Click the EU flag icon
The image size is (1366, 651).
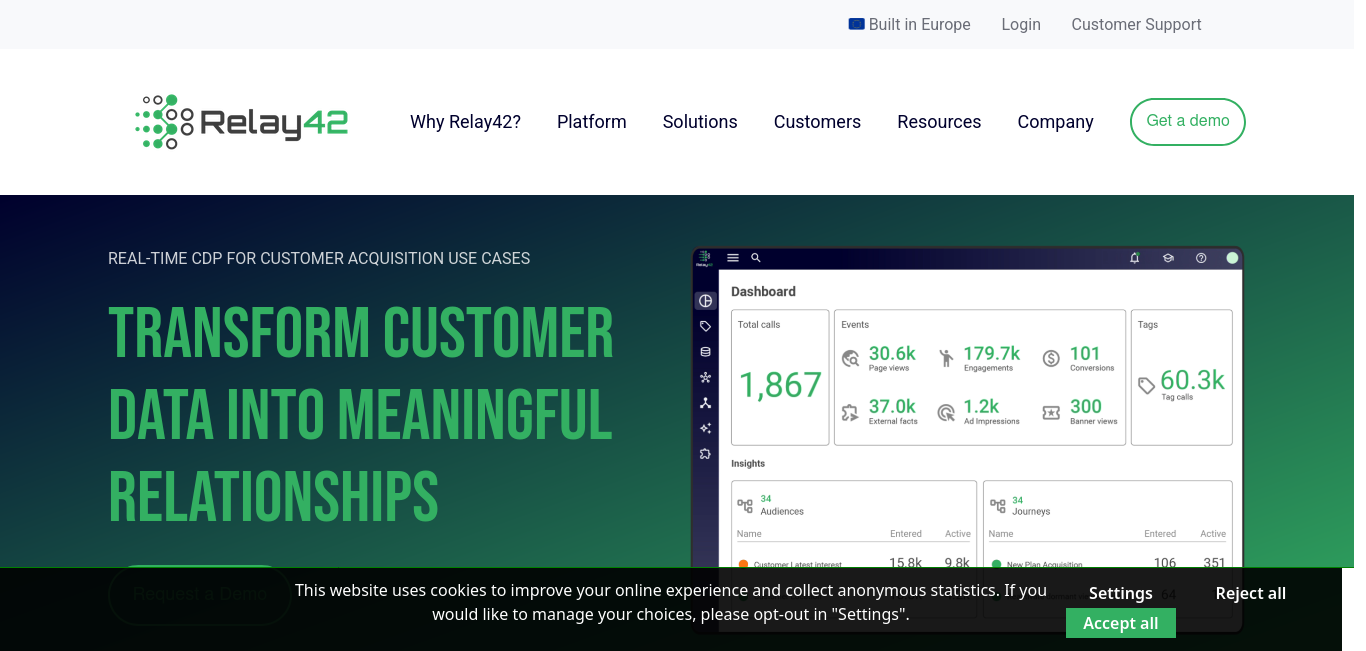pyautogui.click(x=856, y=24)
